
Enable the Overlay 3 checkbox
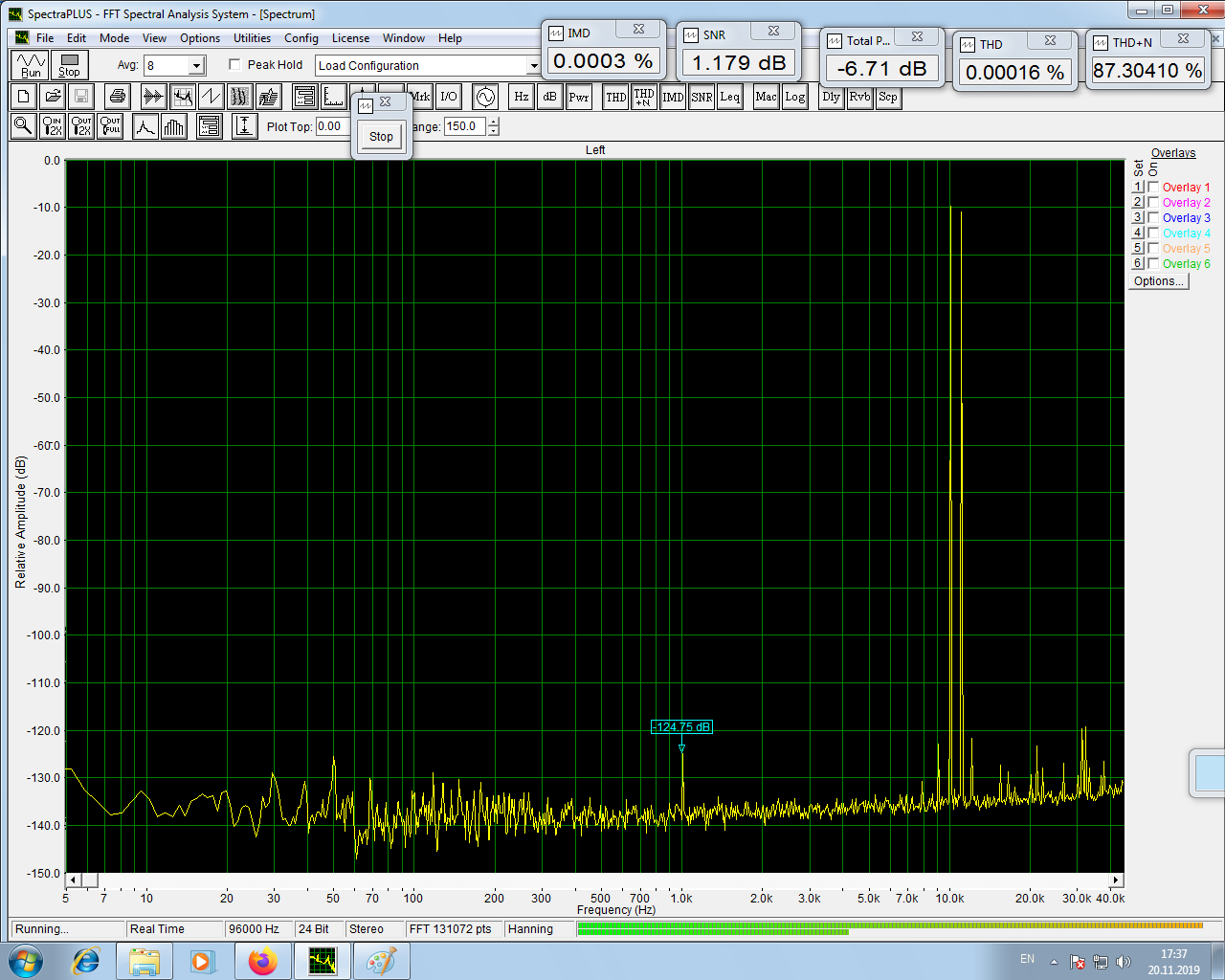pyautogui.click(x=1154, y=218)
